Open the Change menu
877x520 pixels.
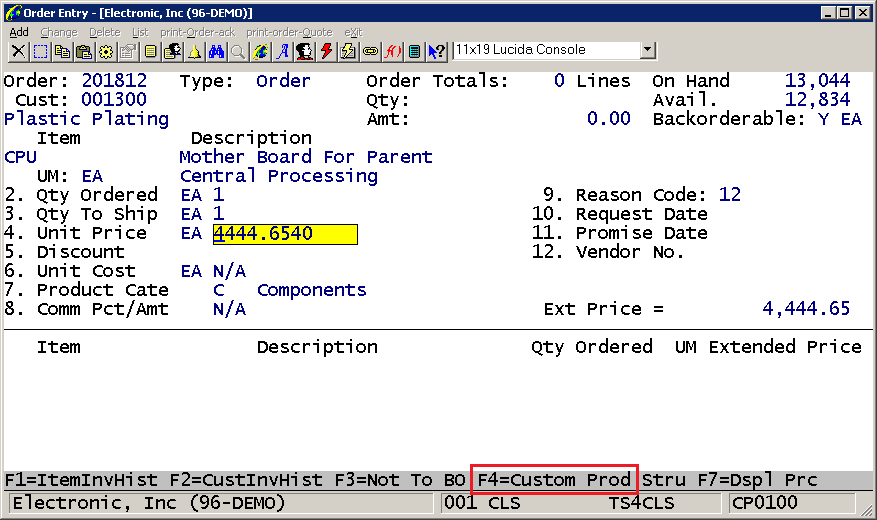[59, 32]
